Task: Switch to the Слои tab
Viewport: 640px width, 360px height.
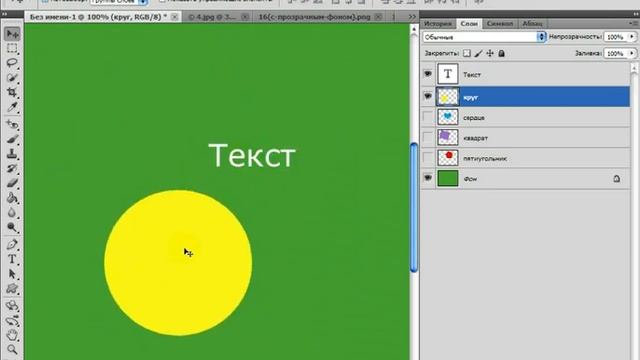Action: (x=469, y=24)
